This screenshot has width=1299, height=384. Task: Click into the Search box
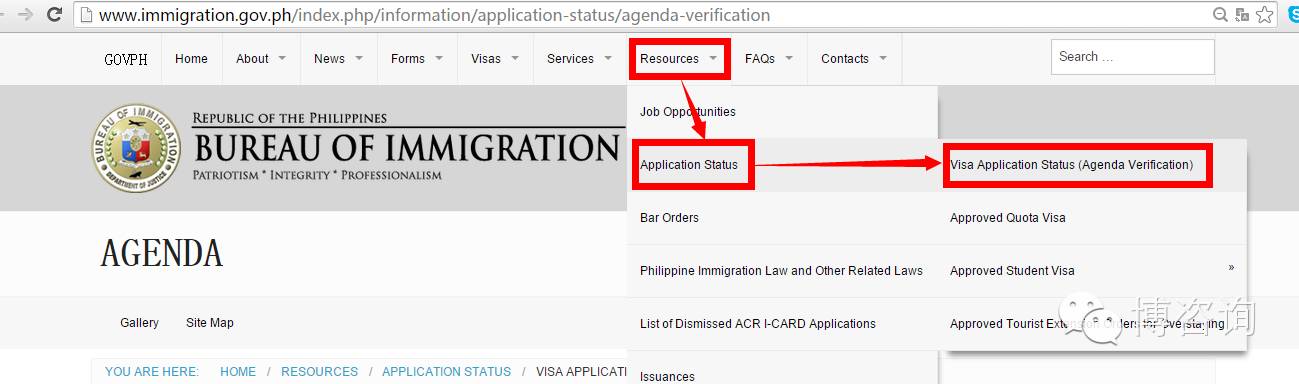click(1132, 57)
